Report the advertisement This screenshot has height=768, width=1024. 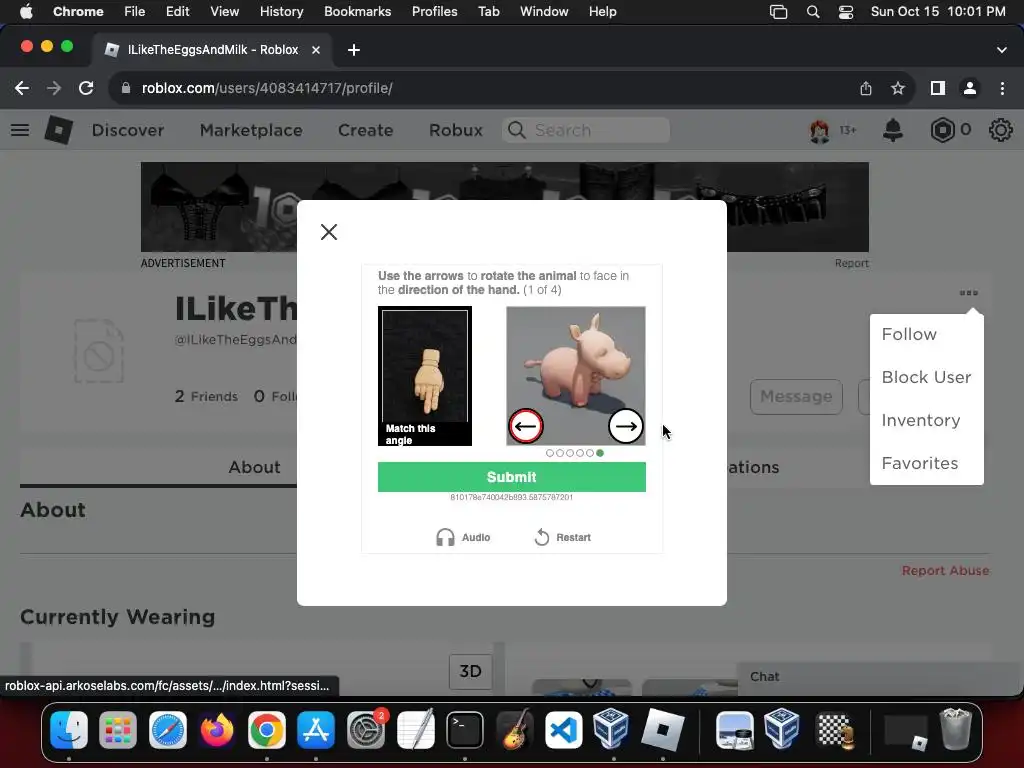[851, 263]
